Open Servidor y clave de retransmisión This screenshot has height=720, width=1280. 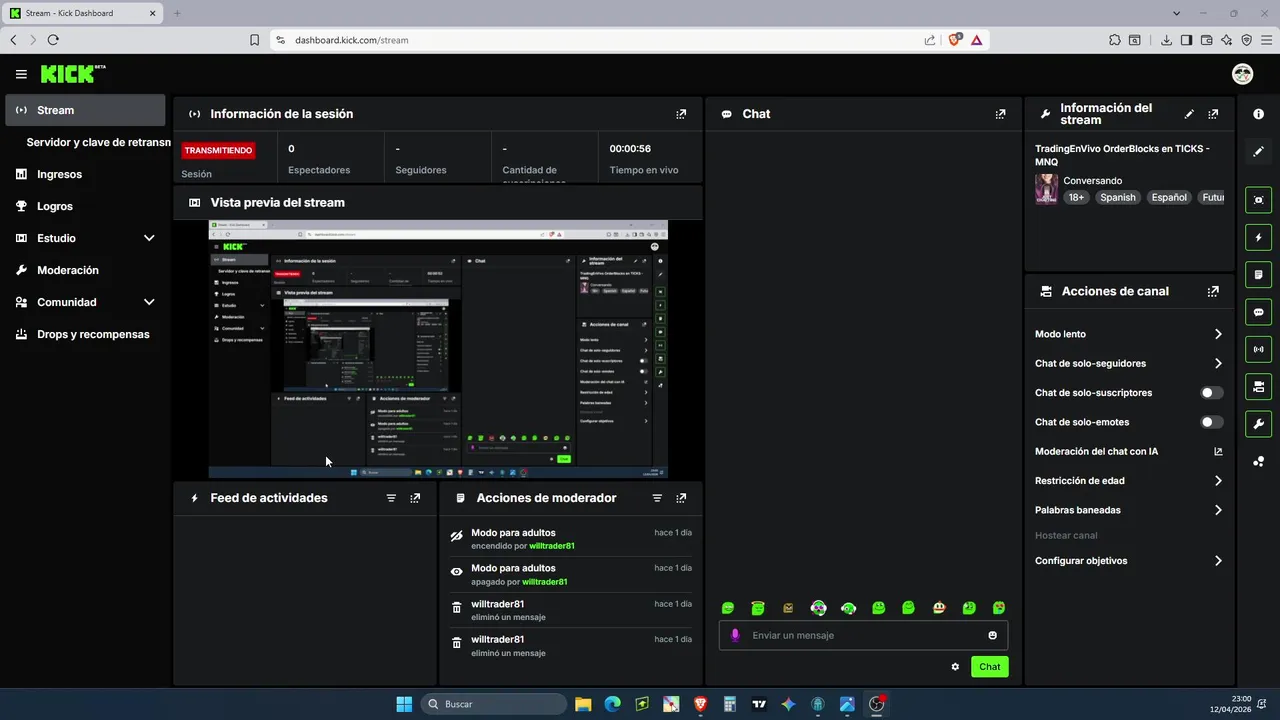click(98, 142)
